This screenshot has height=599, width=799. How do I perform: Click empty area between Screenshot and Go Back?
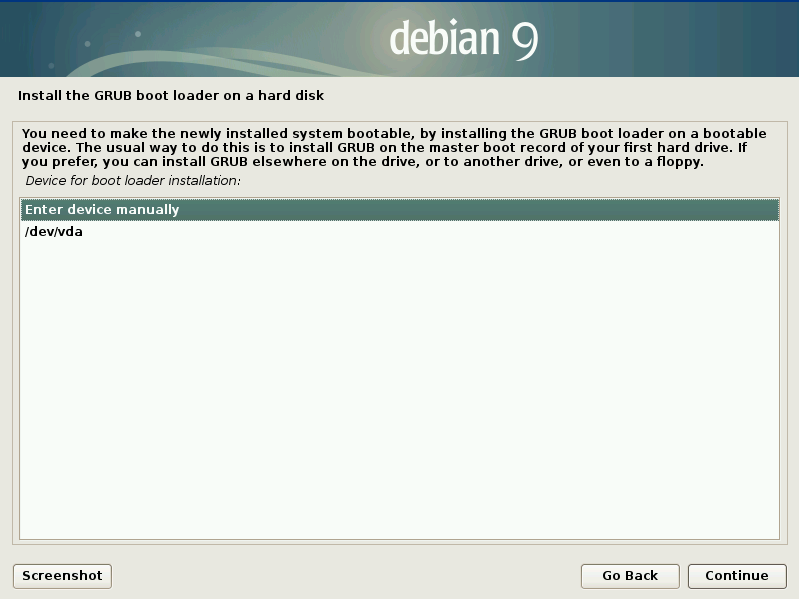[x=340, y=576]
